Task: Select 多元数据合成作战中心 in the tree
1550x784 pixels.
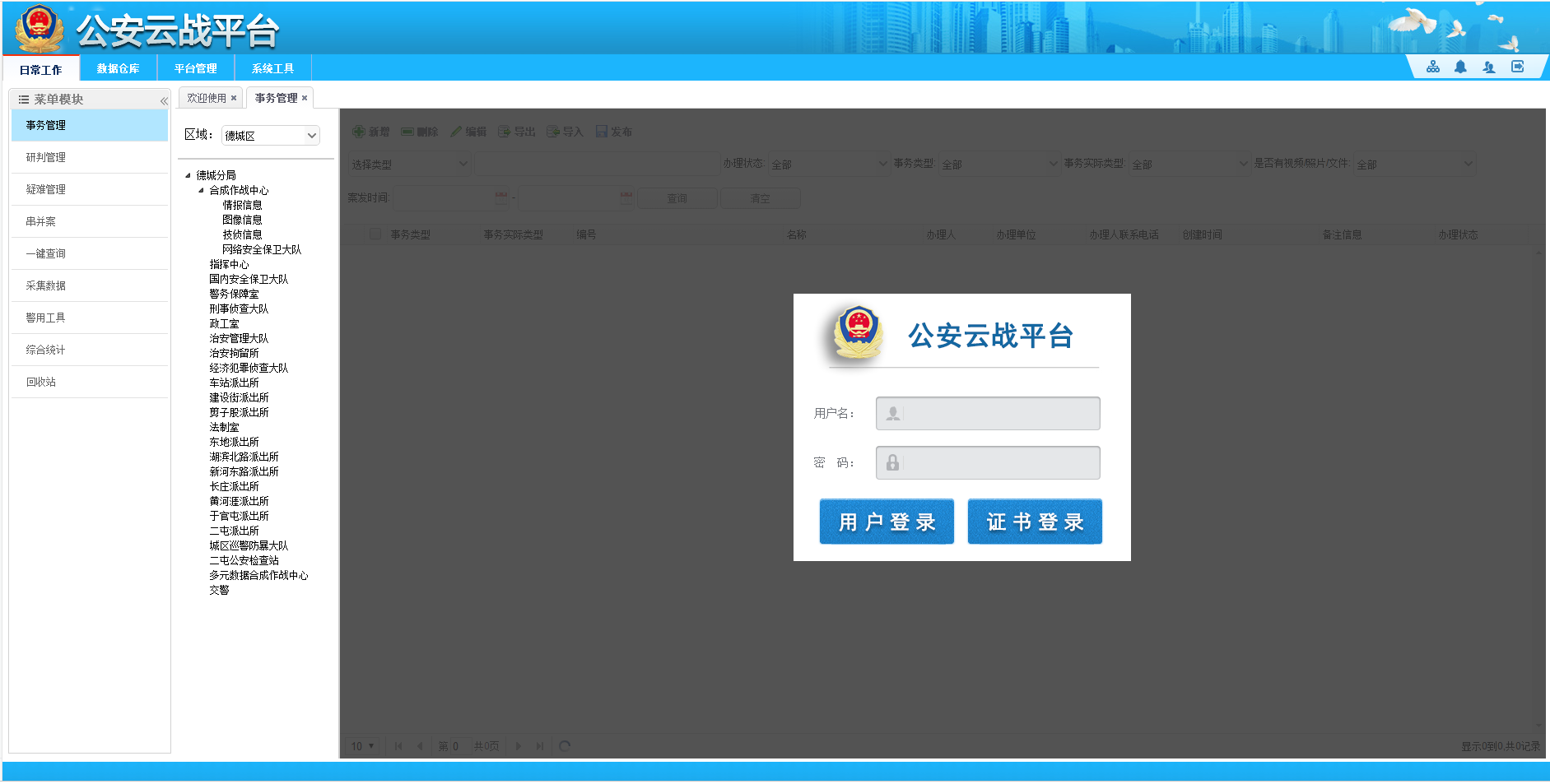Action: (x=258, y=575)
